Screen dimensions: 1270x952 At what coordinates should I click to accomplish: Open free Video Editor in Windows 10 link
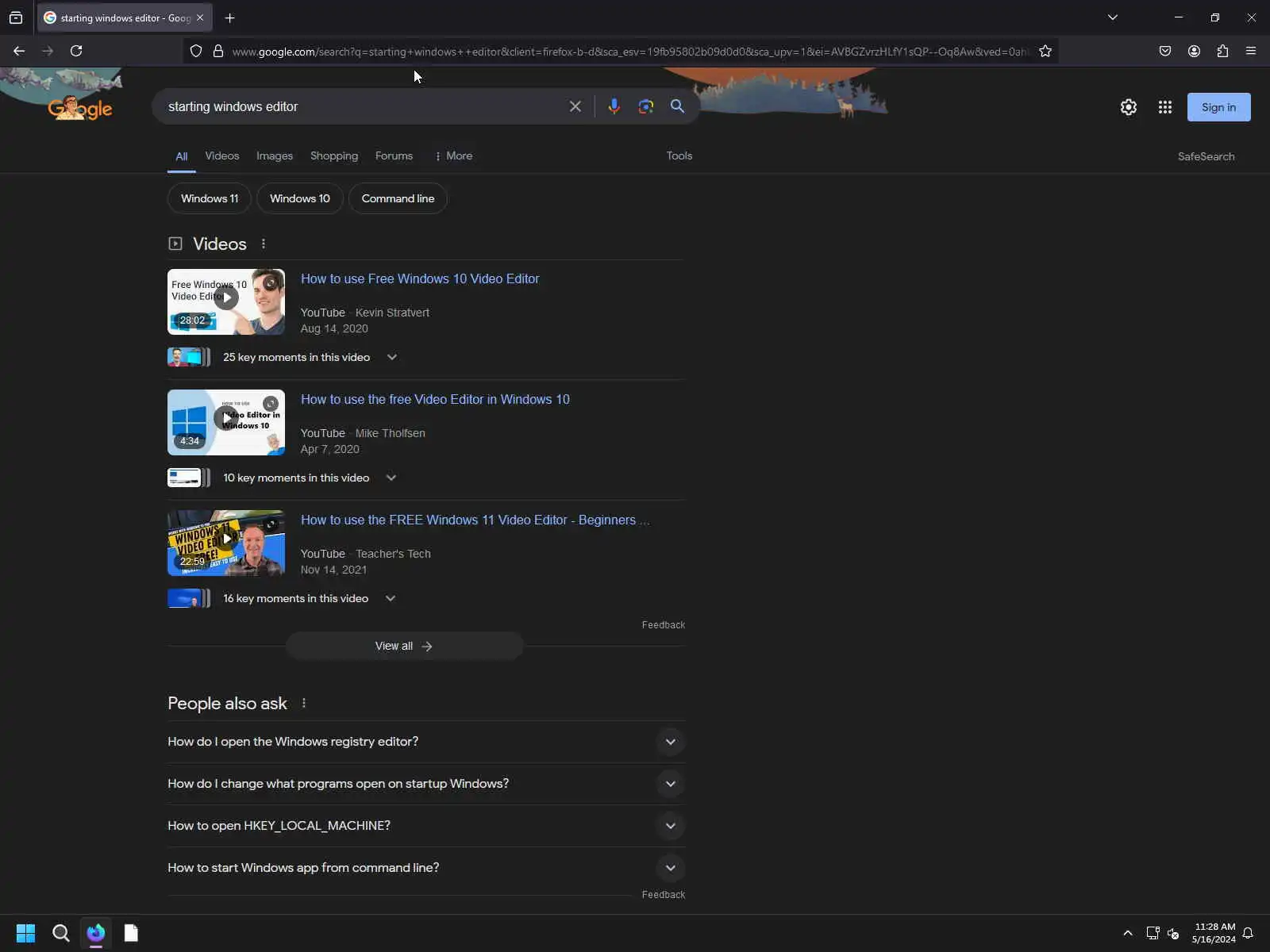click(x=435, y=399)
